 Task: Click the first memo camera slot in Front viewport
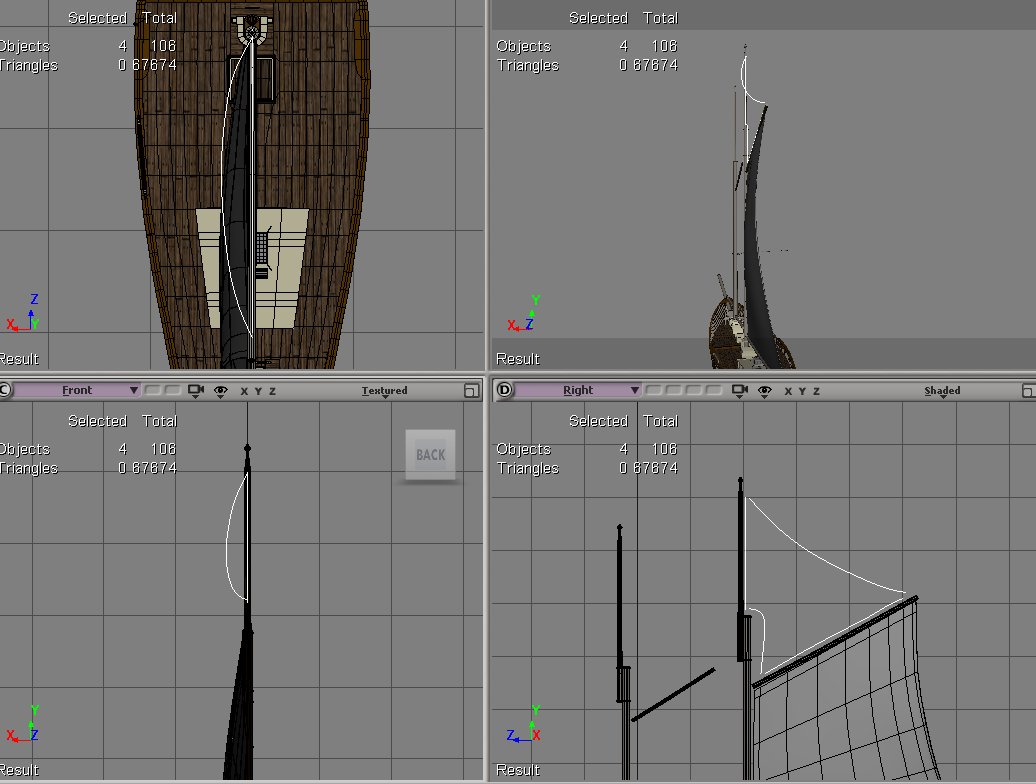click(x=152, y=390)
